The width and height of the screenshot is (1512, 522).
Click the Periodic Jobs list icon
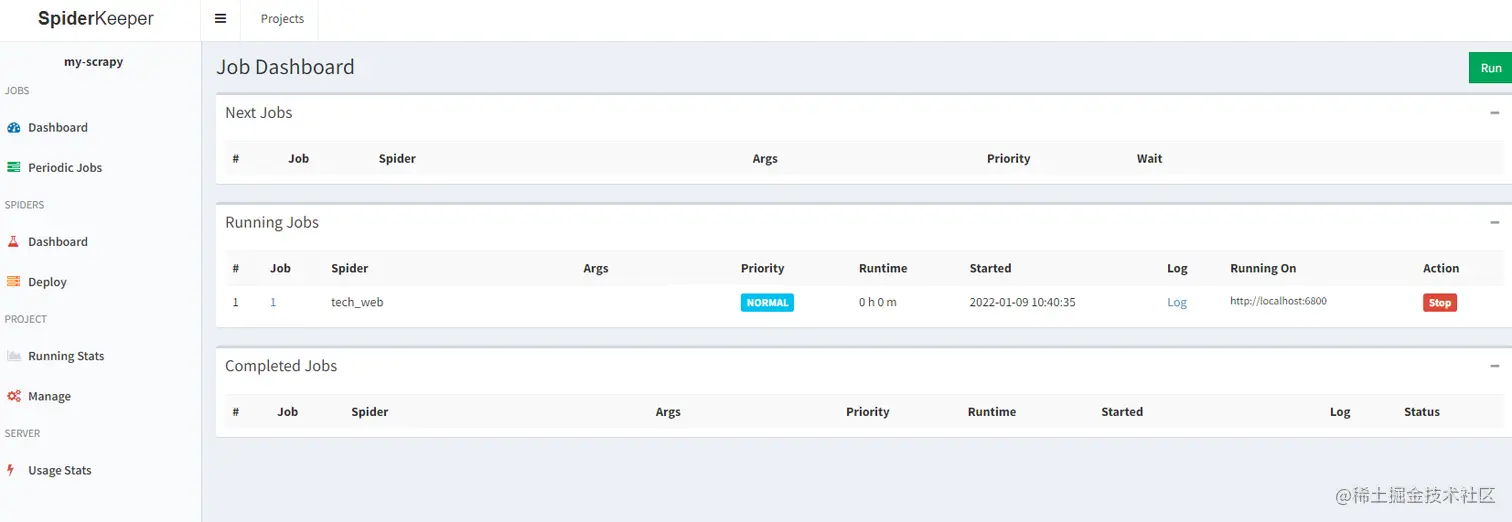(14, 167)
